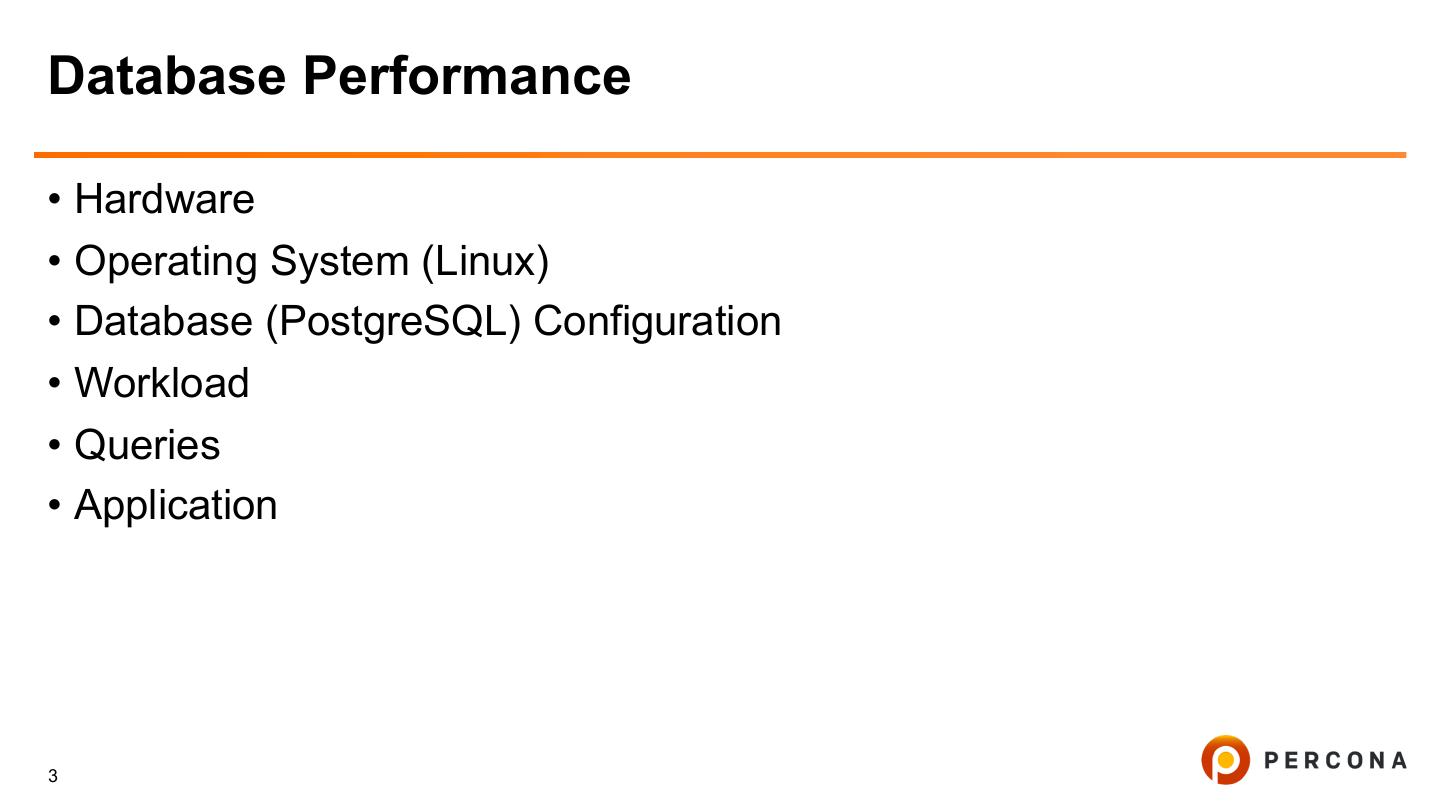This screenshot has width=1440, height=810.
Task: Click the bullet dot before Application
Action: [55, 507]
